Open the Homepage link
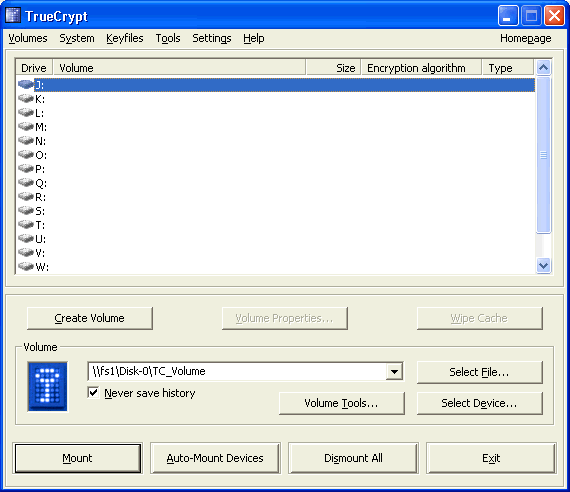 coord(526,38)
